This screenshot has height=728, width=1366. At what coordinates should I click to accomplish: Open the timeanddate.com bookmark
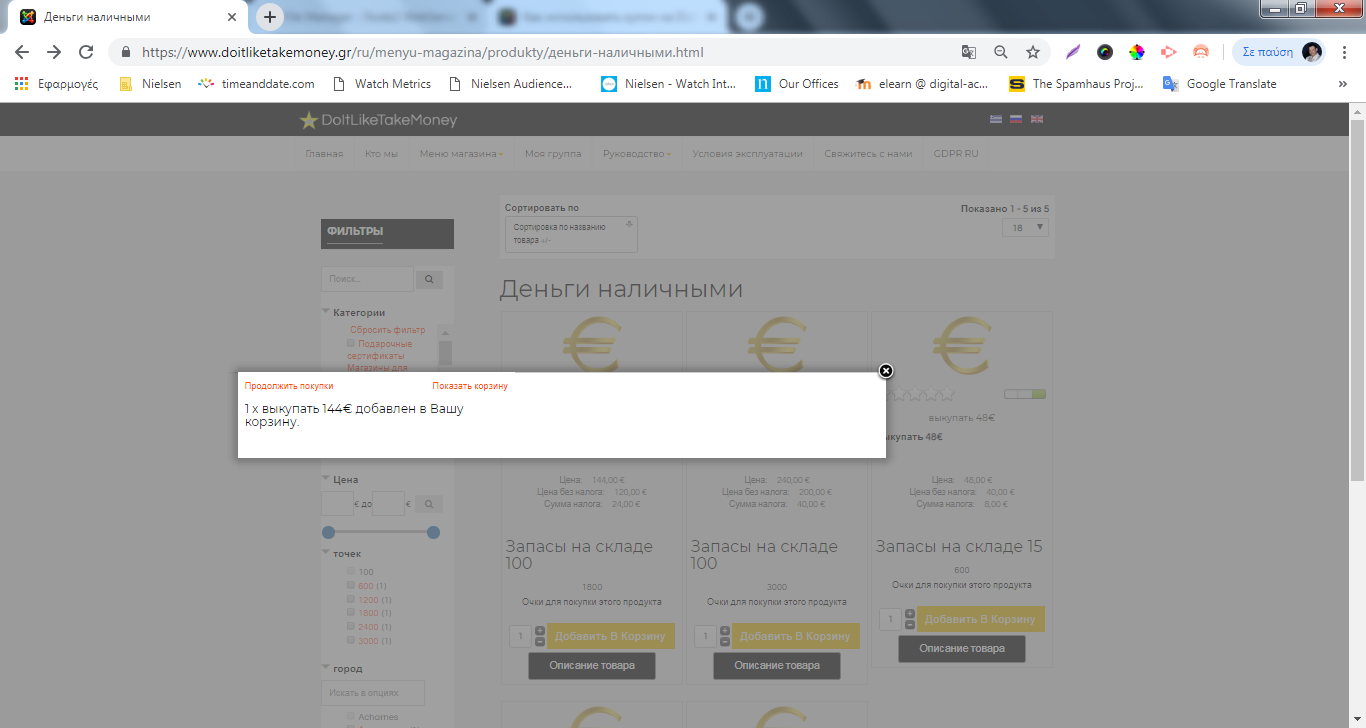pos(257,84)
